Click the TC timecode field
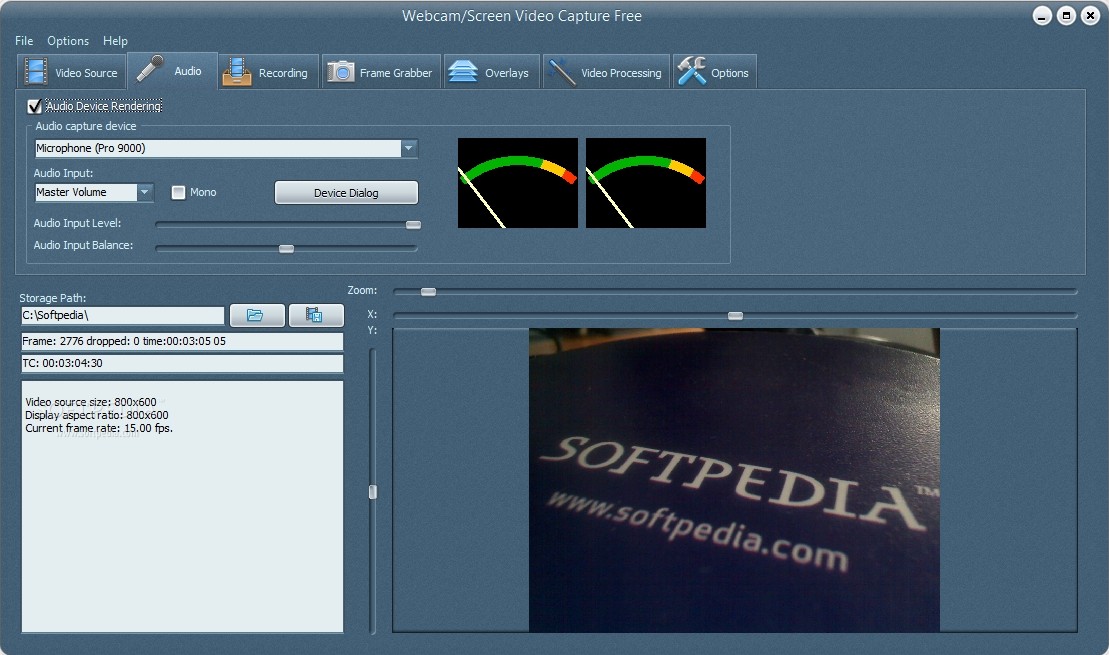1109x655 pixels. [182, 363]
